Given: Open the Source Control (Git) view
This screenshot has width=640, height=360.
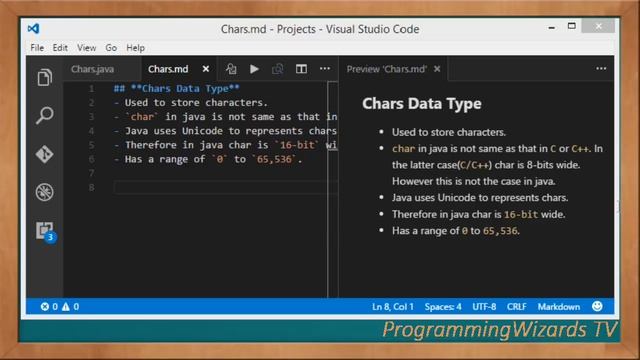Looking at the screenshot, I should pos(44,154).
